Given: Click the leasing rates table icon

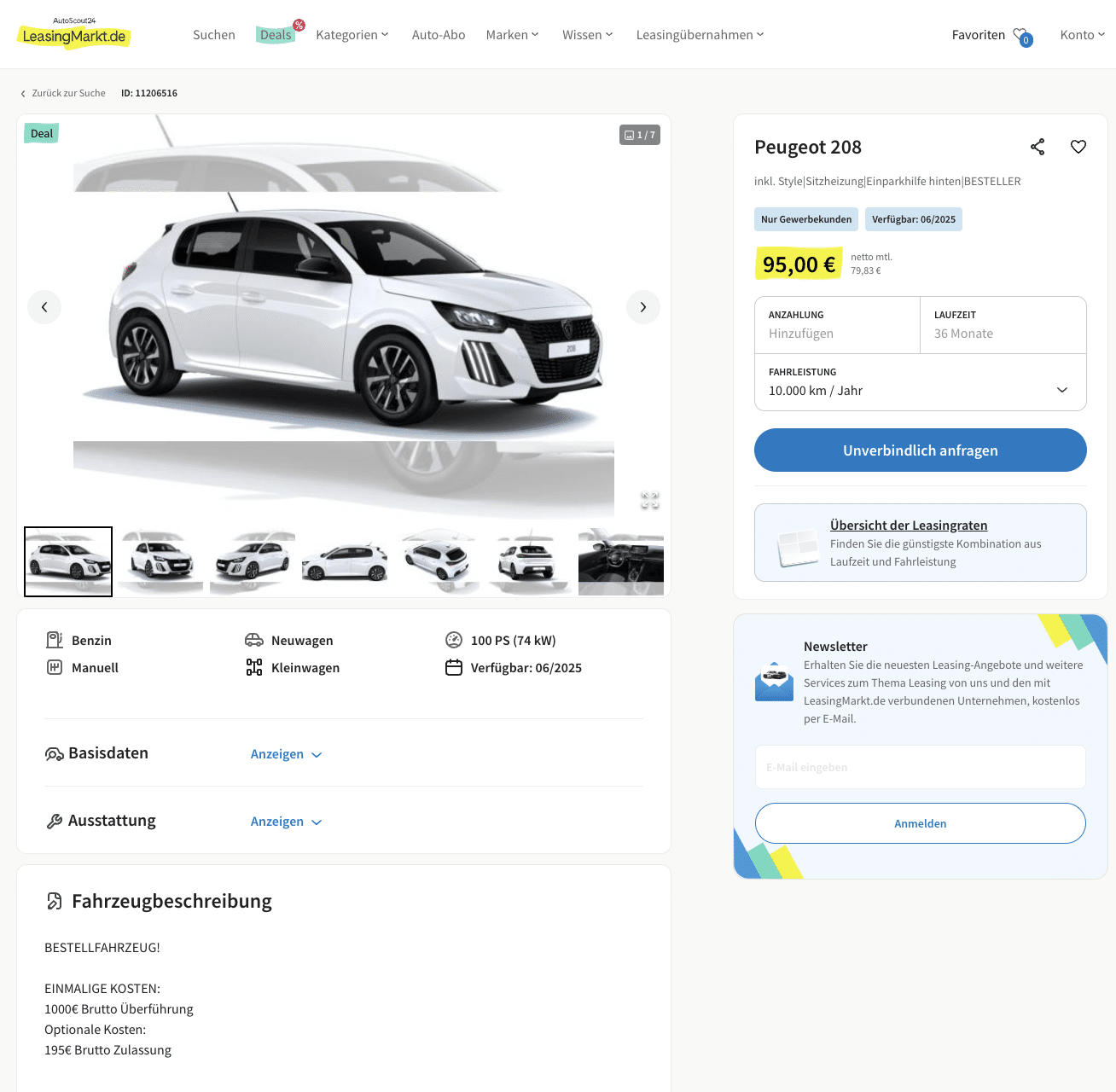Looking at the screenshot, I should click(799, 547).
